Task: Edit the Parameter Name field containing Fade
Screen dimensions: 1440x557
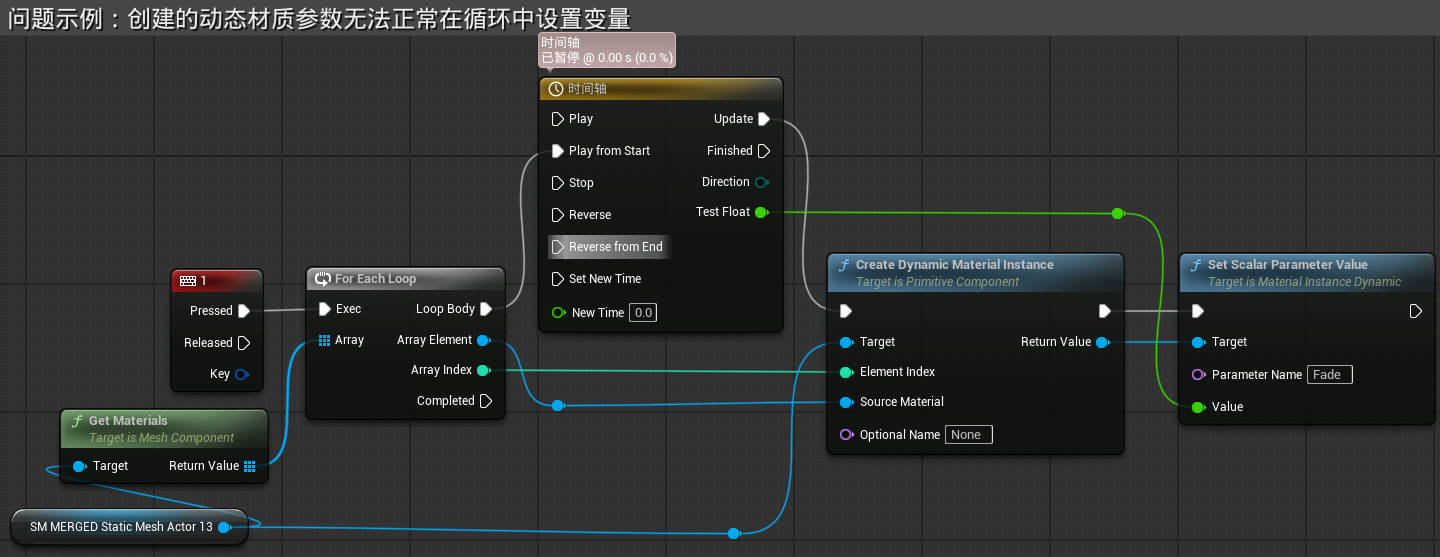Action: pos(1329,375)
